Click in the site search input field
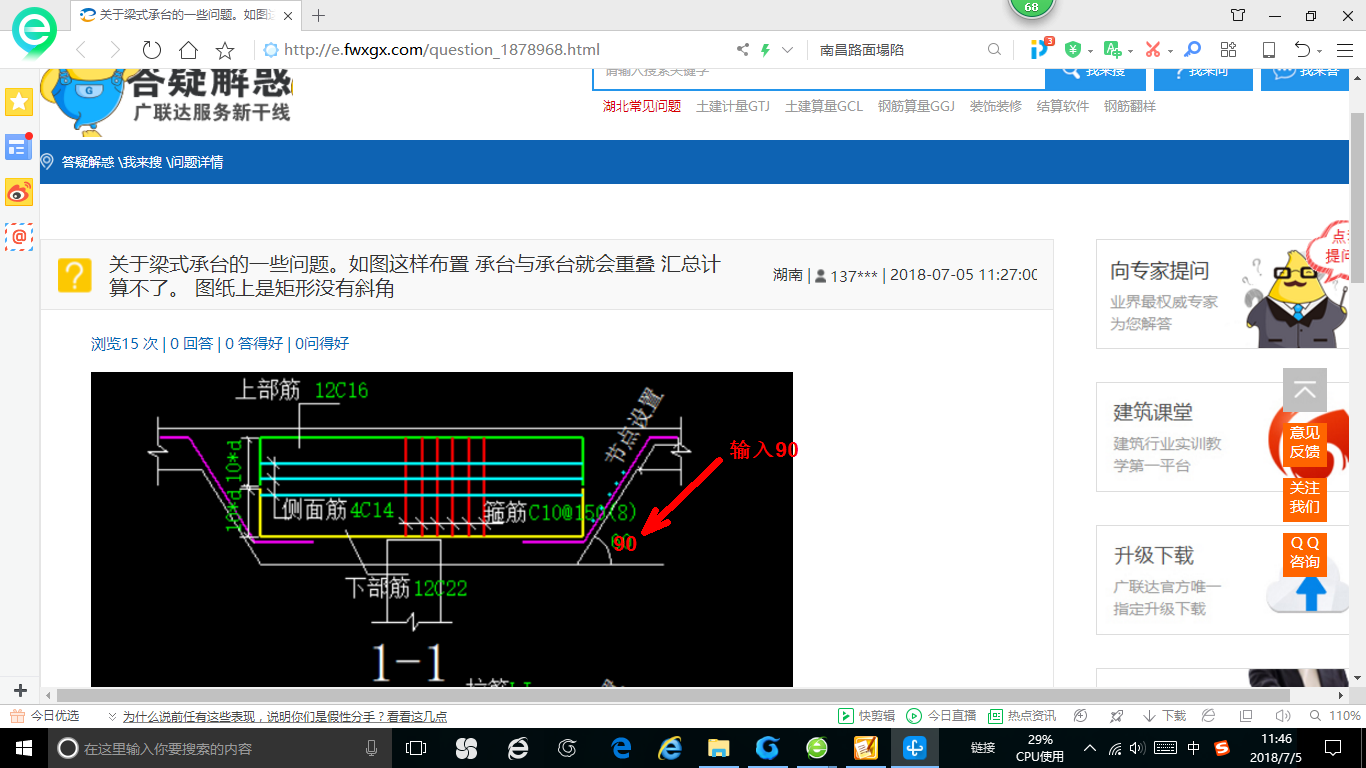1366x768 pixels. click(819, 79)
